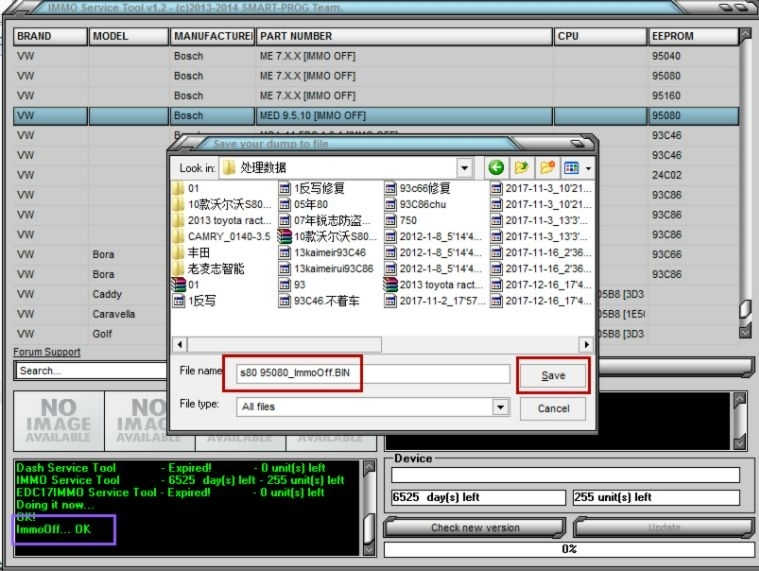The image size is (759, 571).
Task: Sort by PART NUMBER column header
Action: point(404,36)
